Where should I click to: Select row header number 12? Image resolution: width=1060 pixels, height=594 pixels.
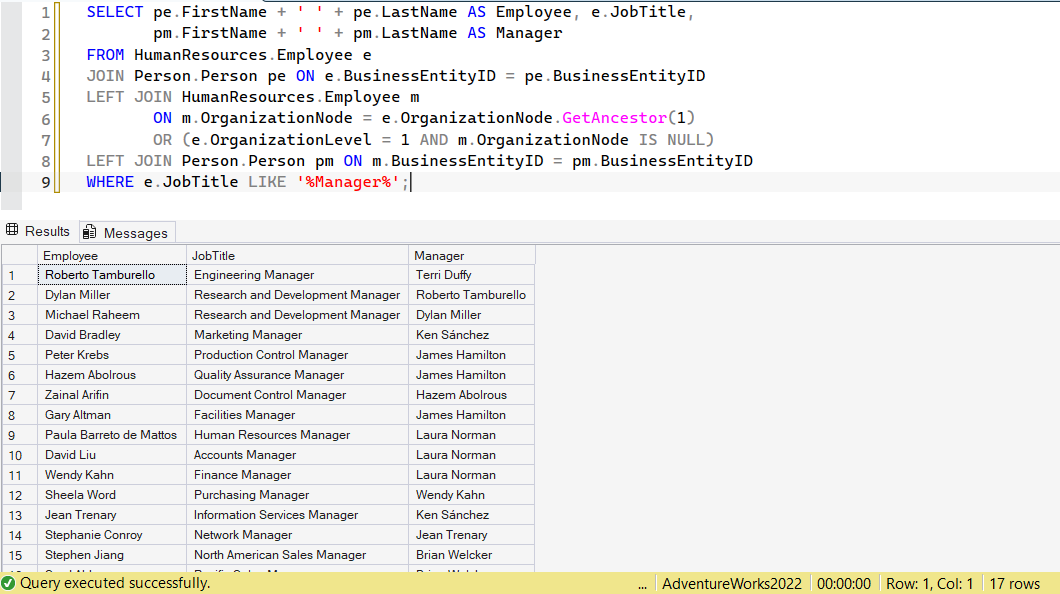(x=20, y=495)
